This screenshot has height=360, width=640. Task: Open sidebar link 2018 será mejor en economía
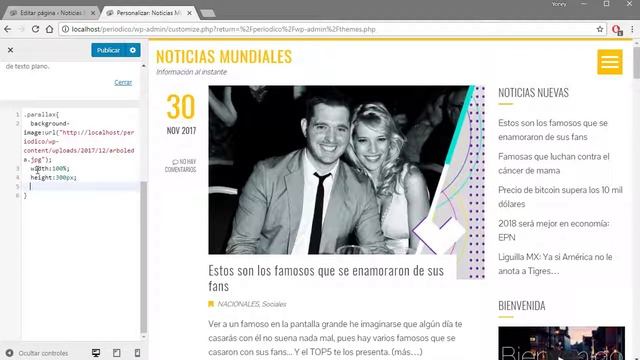[553, 230]
